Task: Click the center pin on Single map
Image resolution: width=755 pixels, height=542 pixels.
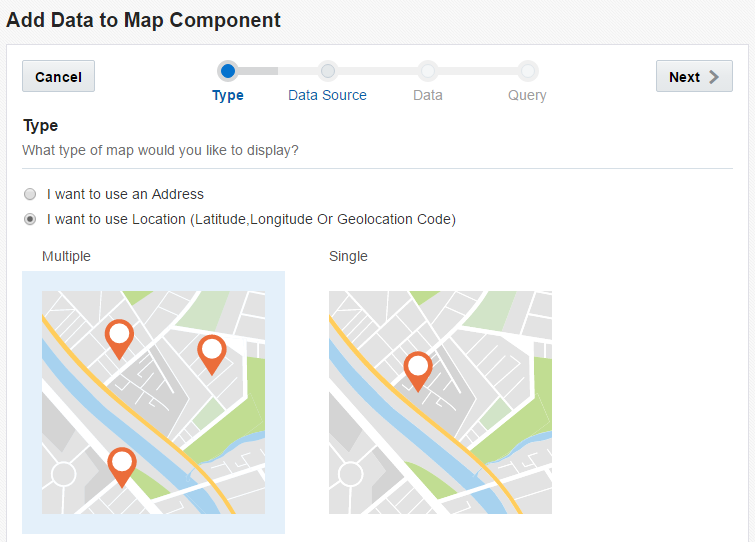Action: click(418, 369)
